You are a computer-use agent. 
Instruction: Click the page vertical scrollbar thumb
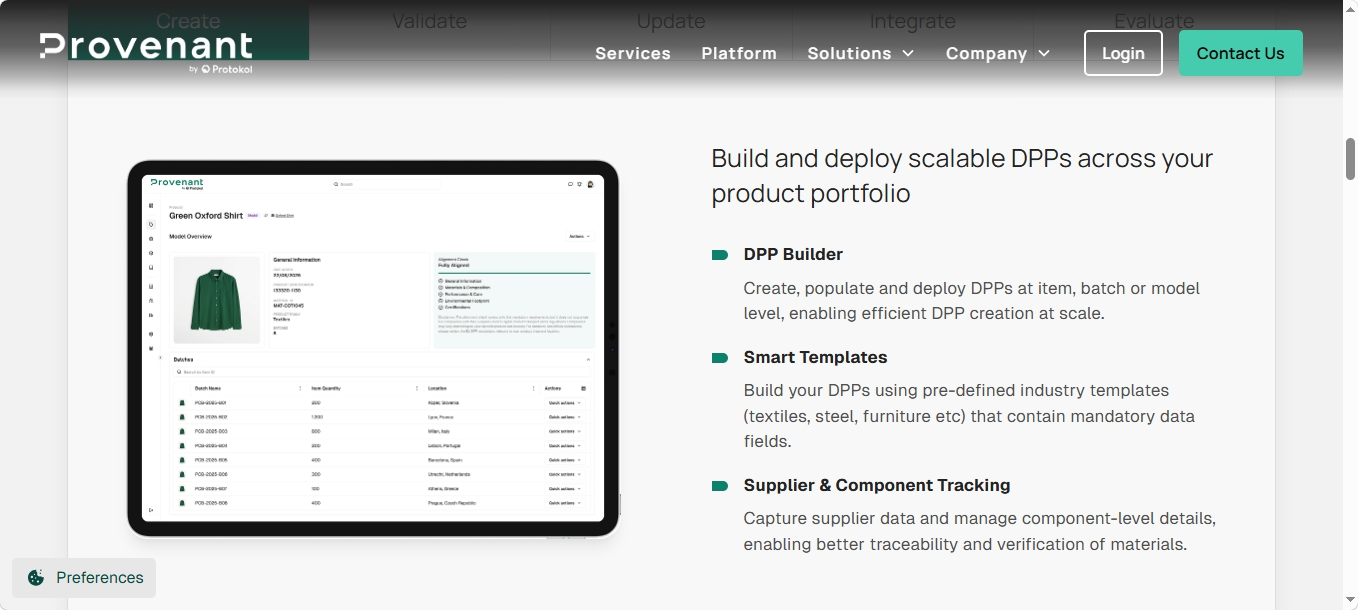click(1350, 158)
